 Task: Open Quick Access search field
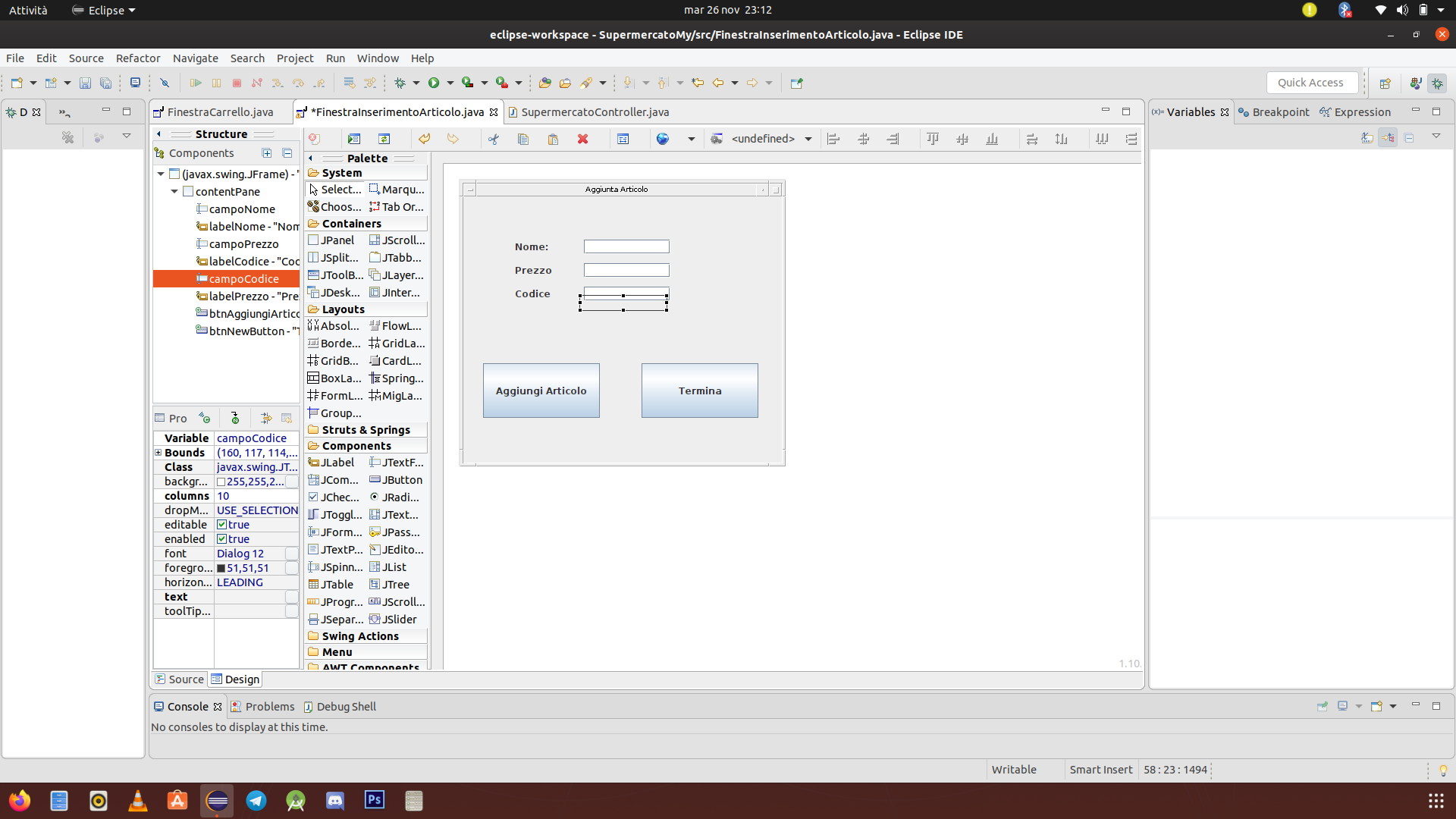coord(1312,83)
